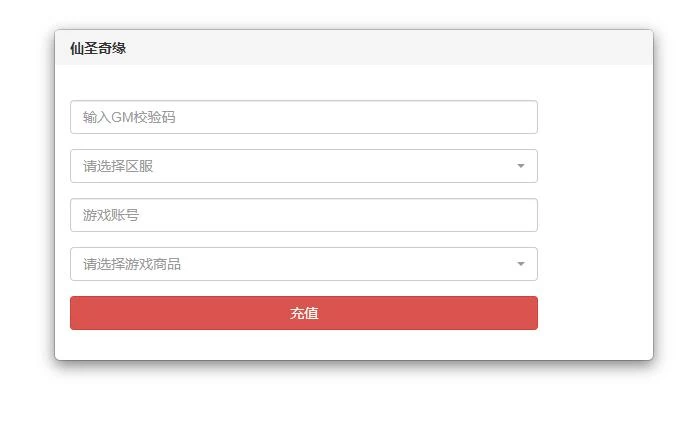Focus the 游戏账号 text field
695x431 pixels.
click(303, 215)
